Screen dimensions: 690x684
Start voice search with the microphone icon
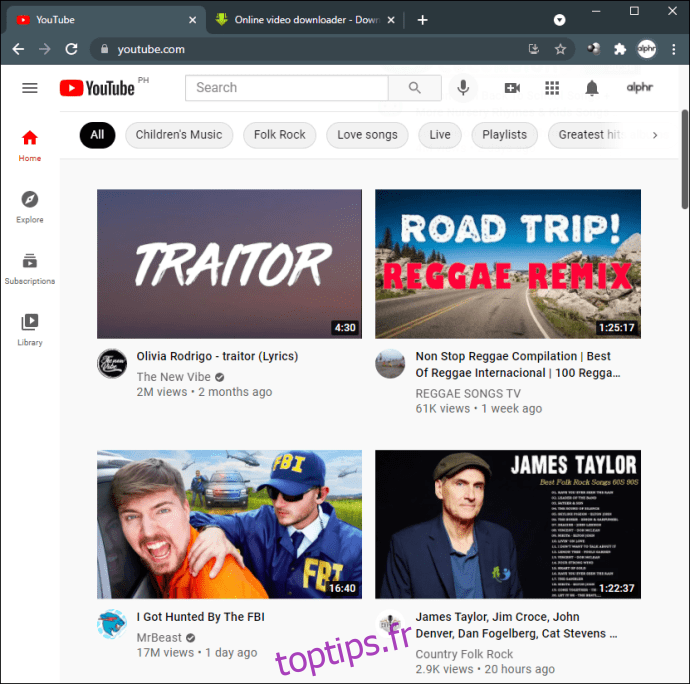pos(463,88)
